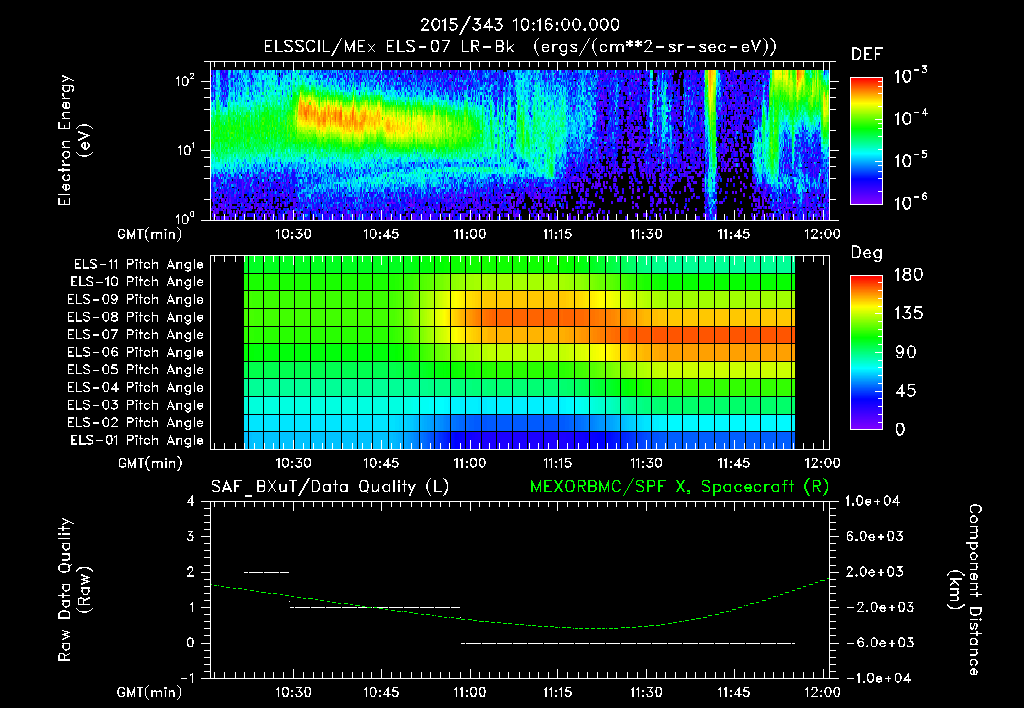Click the white data quality line segment at level 0
The width and height of the screenshot is (1024, 708).
(x=628, y=643)
